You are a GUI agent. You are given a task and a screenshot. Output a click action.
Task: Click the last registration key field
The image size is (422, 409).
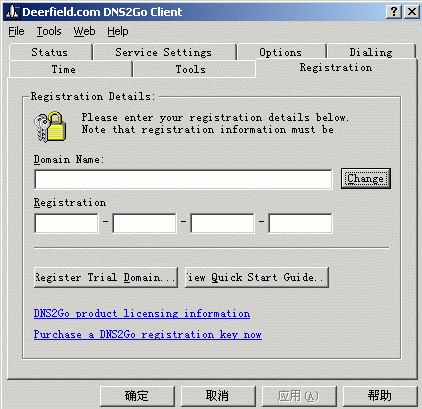click(x=300, y=223)
